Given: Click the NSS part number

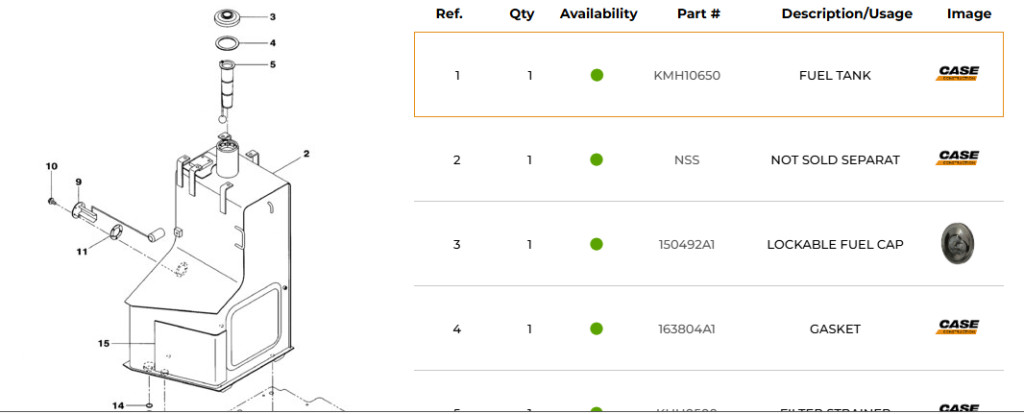Looking at the screenshot, I should [686, 159].
